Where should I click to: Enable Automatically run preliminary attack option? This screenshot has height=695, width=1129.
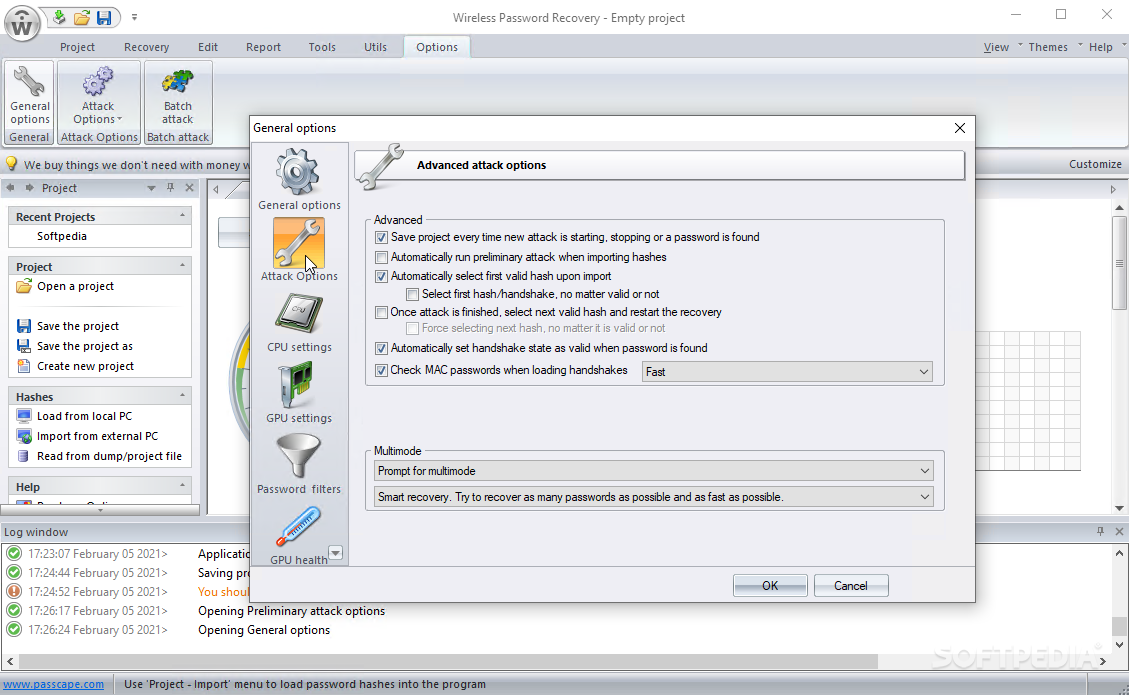pyautogui.click(x=382, y=257)
